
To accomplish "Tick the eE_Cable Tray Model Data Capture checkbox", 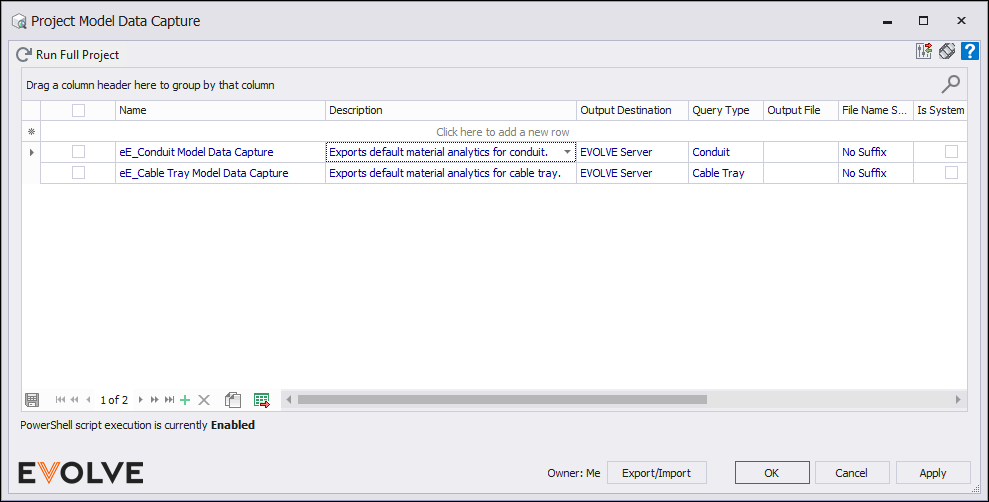I will tap(78, 173).
